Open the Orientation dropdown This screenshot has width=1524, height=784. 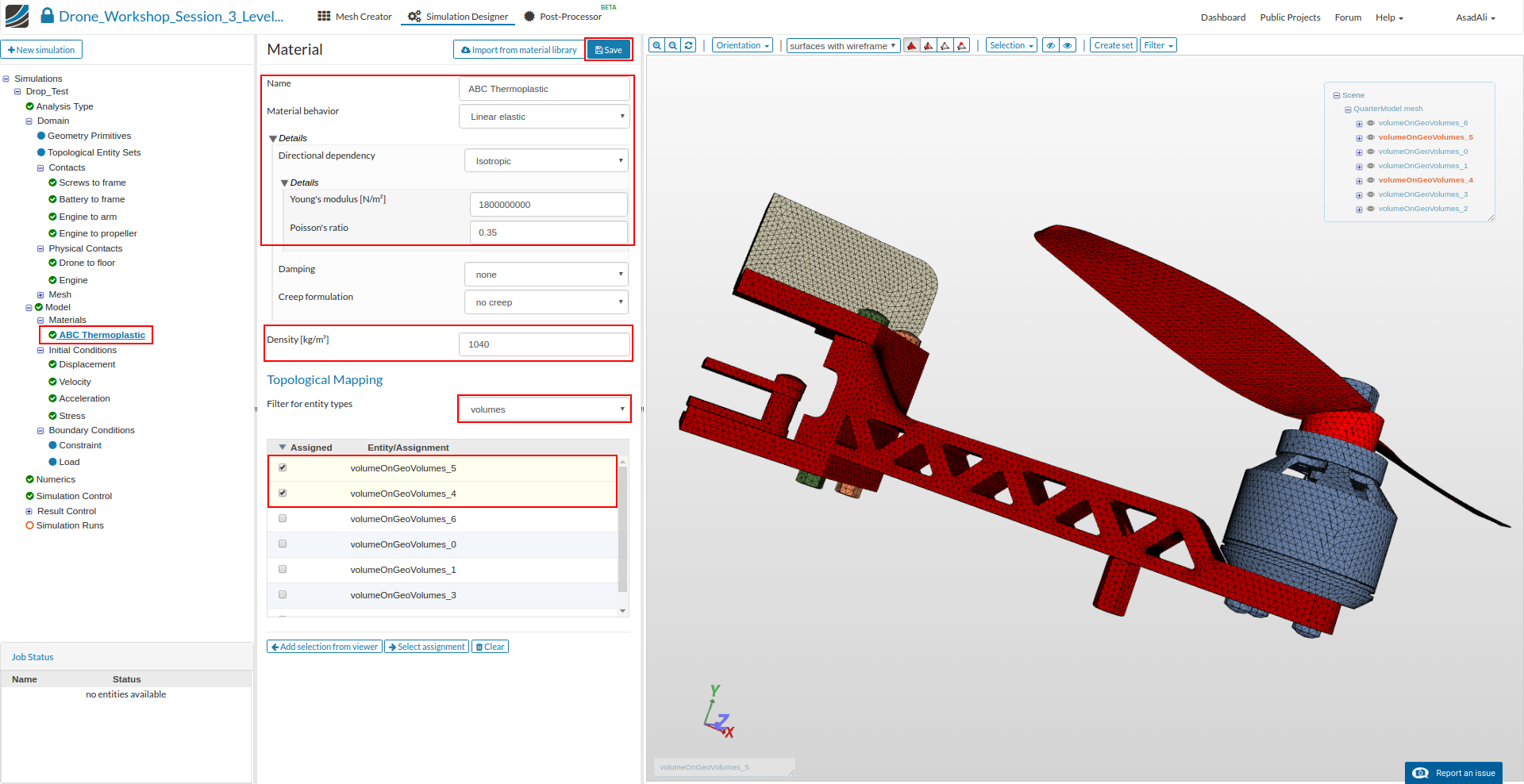click(x=742, y=45)
